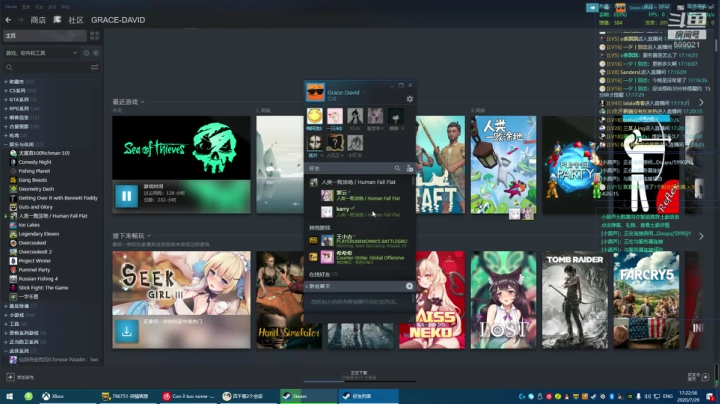Search friends with the magnifier icon
This screenshot has height=404, width=720.
(x=397, y=168)
